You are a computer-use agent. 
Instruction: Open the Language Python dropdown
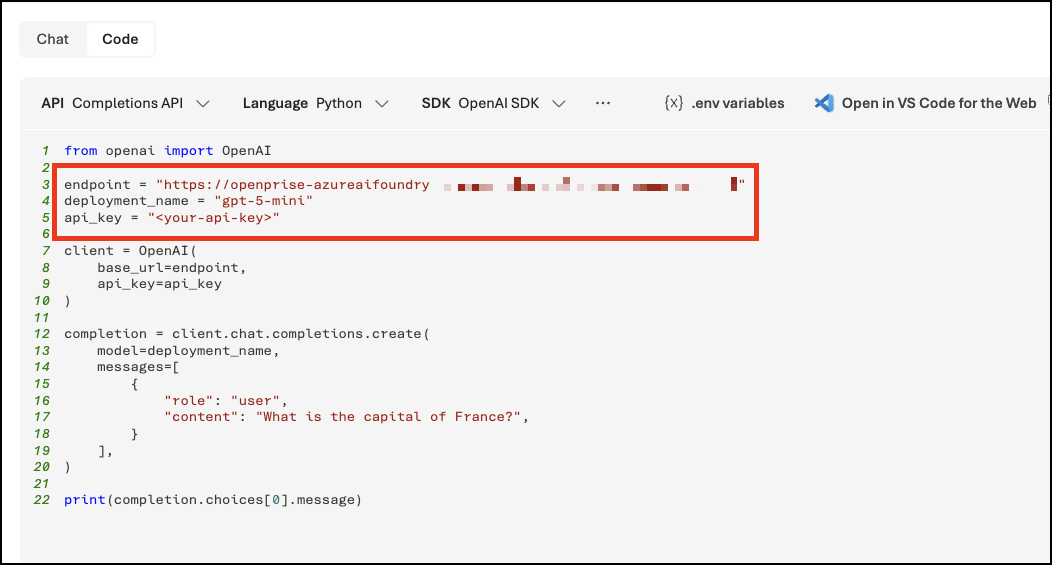click(x=315, y=103)
